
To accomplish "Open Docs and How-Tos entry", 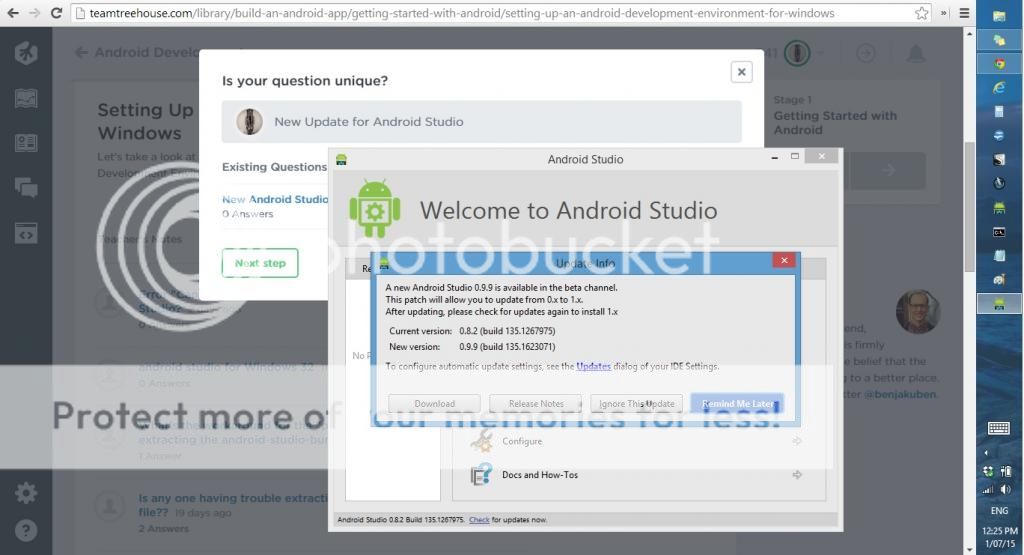I will coord(539,475).
